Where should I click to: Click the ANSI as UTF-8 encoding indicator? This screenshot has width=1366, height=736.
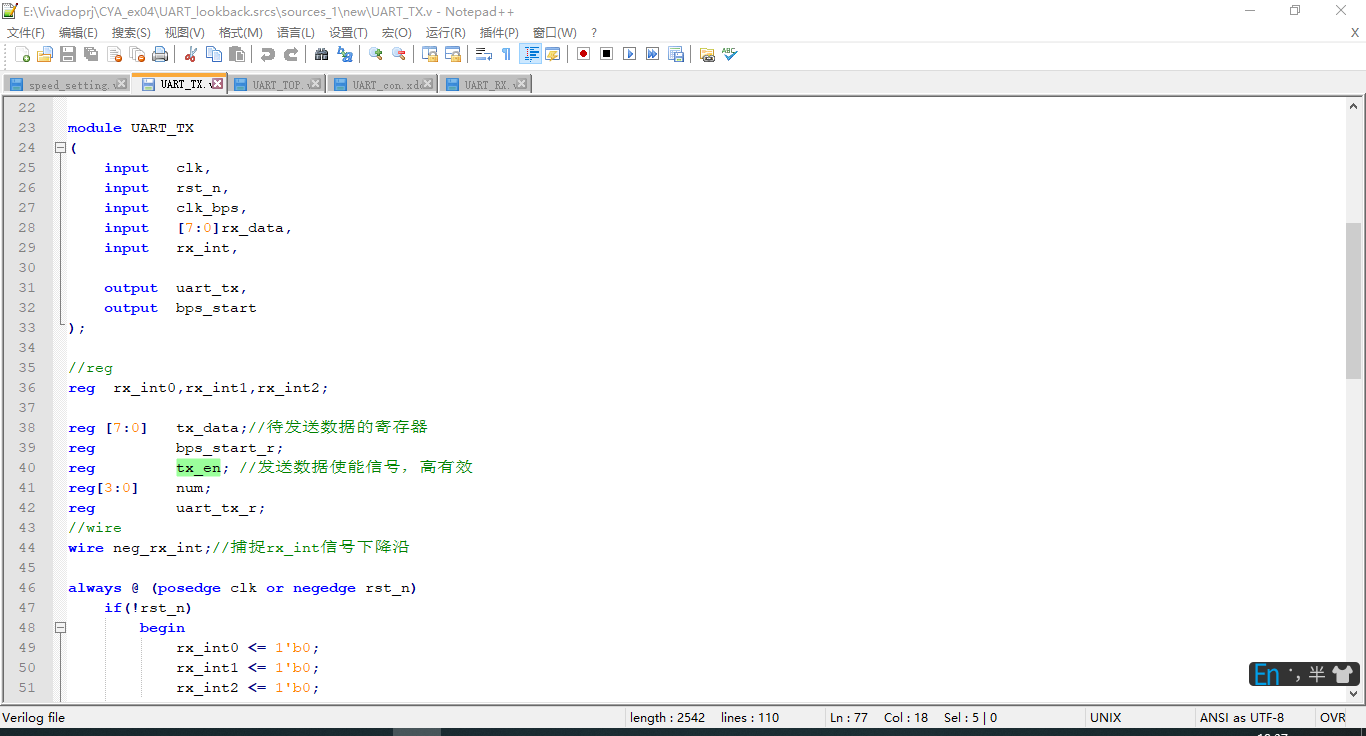(1242, 717)
